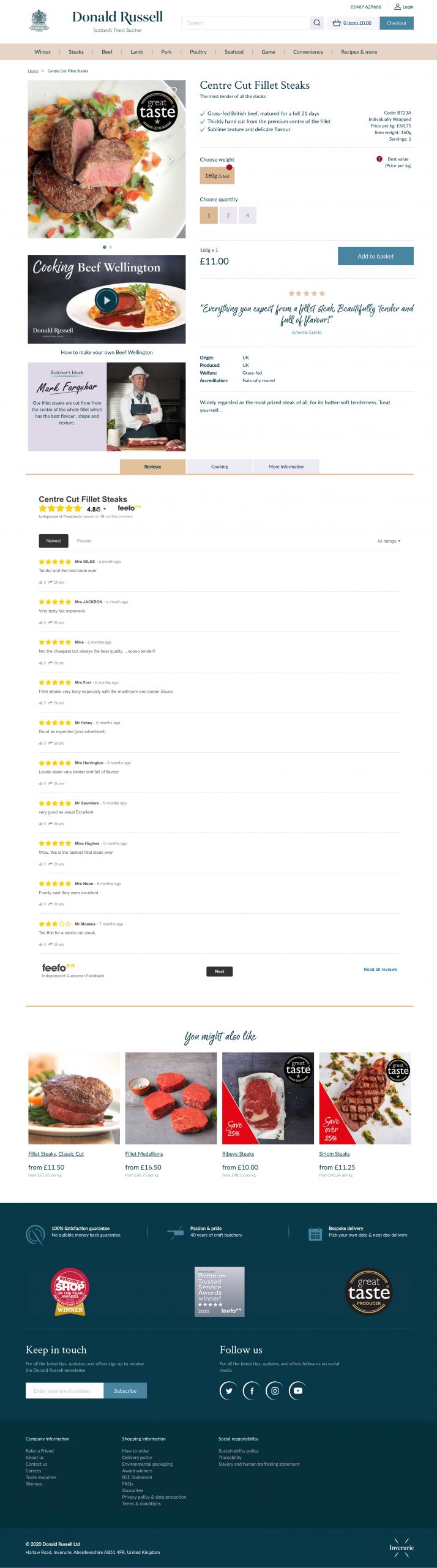
Task: Expand the All ratings filter dropdown
Action: (389, 541)
